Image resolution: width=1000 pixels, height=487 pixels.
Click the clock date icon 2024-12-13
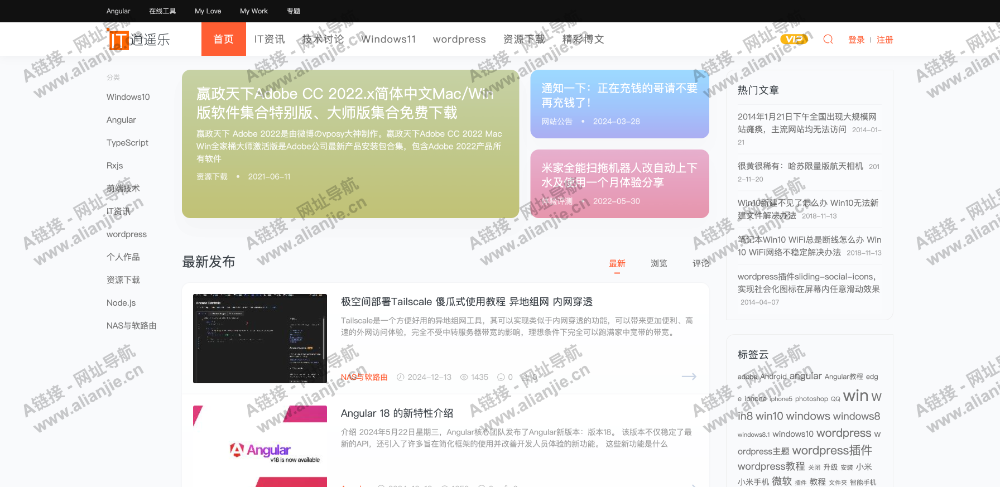[401, 377]
